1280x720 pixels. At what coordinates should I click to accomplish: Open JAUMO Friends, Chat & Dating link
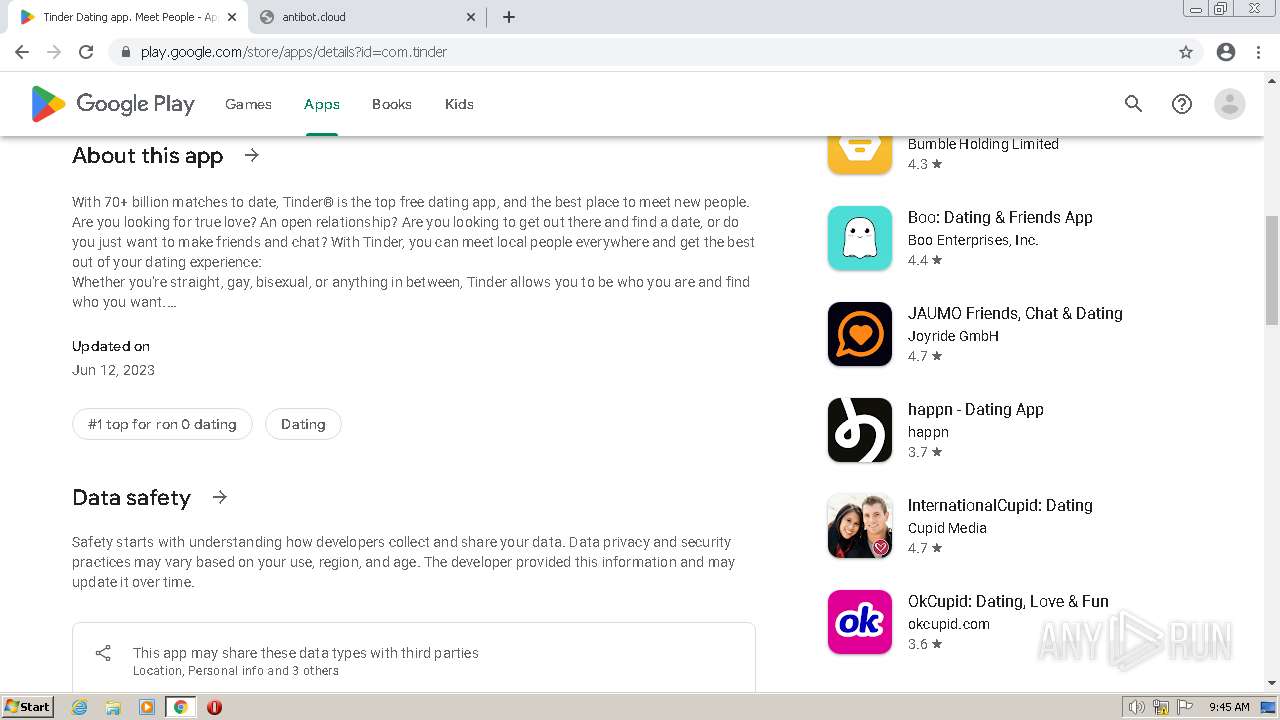[1015, 313]
